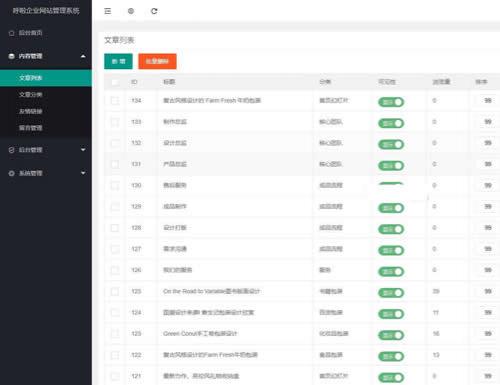The width and height of the screenshot is (500, 385).
Task: Open the 系统管理 sidebar menu
Action: (x=46, y=173)
